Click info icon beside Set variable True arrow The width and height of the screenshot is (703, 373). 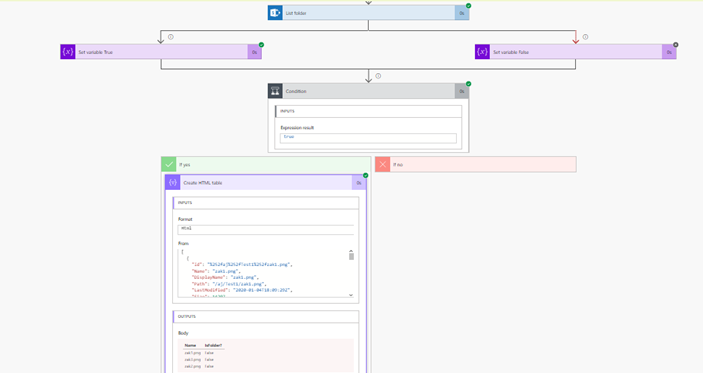coord(171,37)
